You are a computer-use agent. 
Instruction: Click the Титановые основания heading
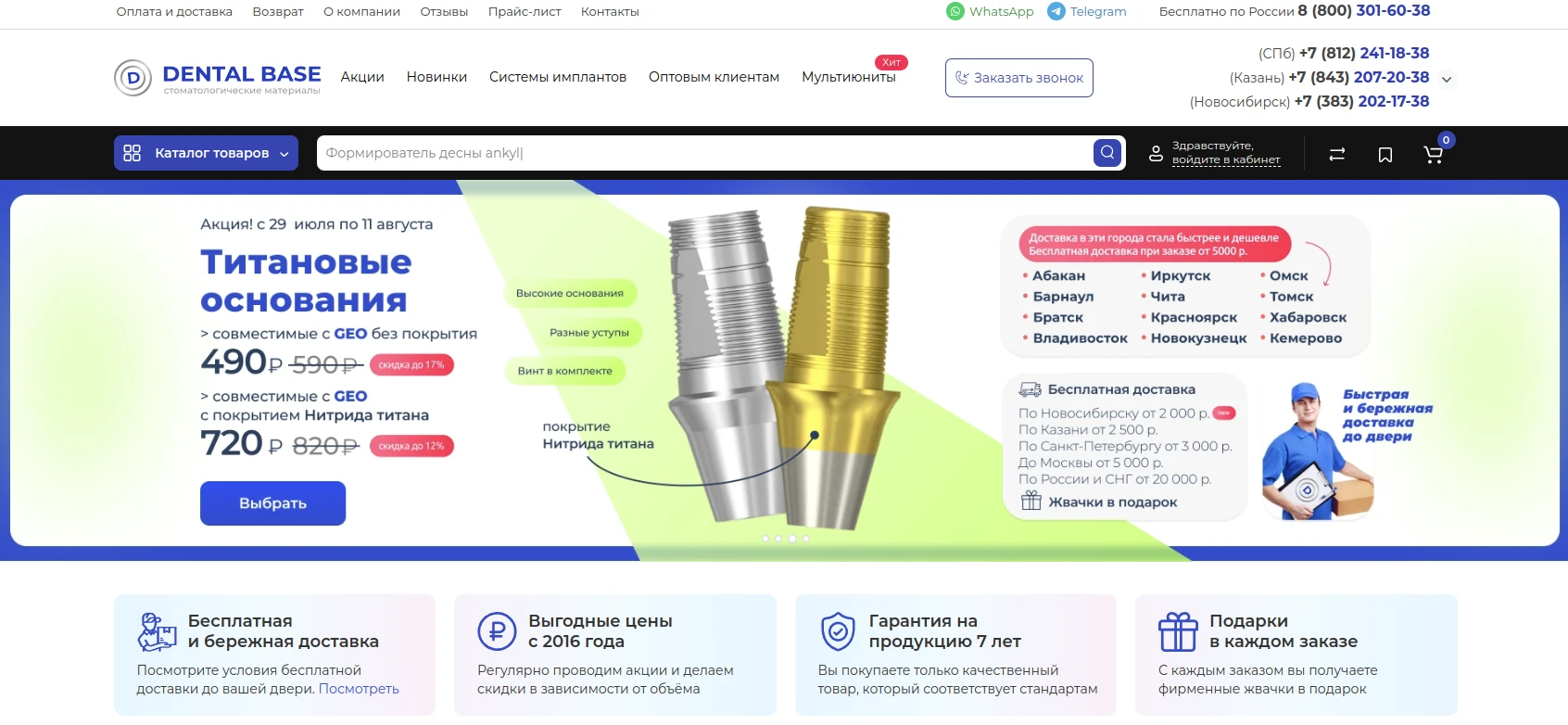point(306,281)
